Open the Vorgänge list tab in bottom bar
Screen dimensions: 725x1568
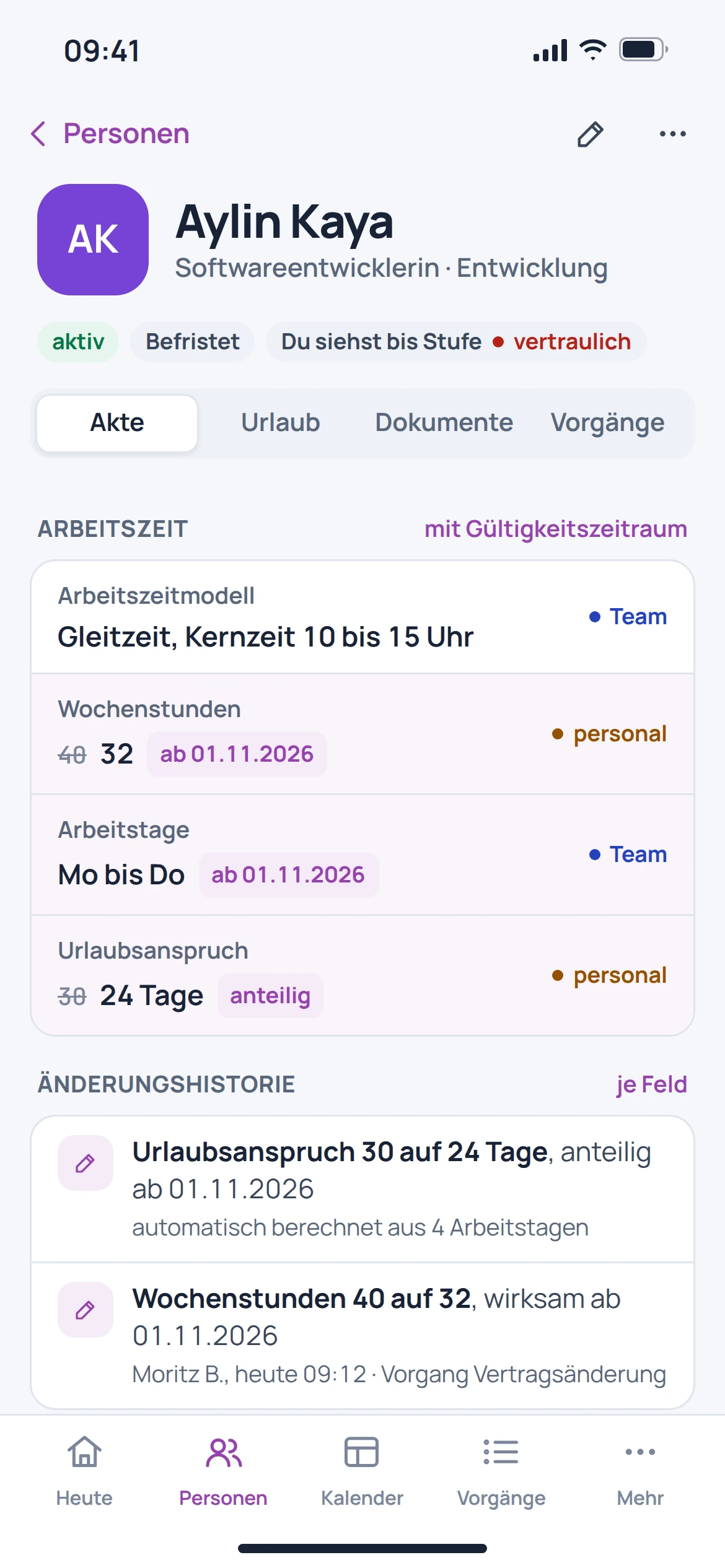tap(501, 1471)
